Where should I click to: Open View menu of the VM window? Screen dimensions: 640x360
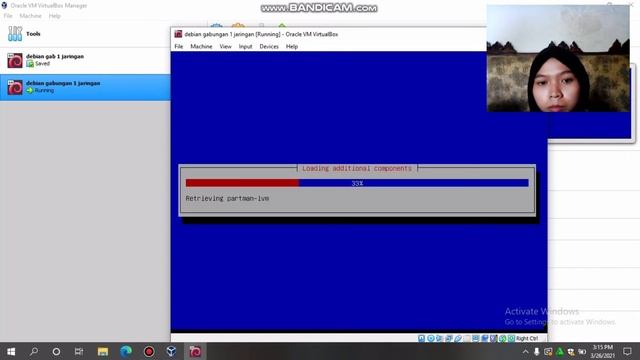pos(225,47)
